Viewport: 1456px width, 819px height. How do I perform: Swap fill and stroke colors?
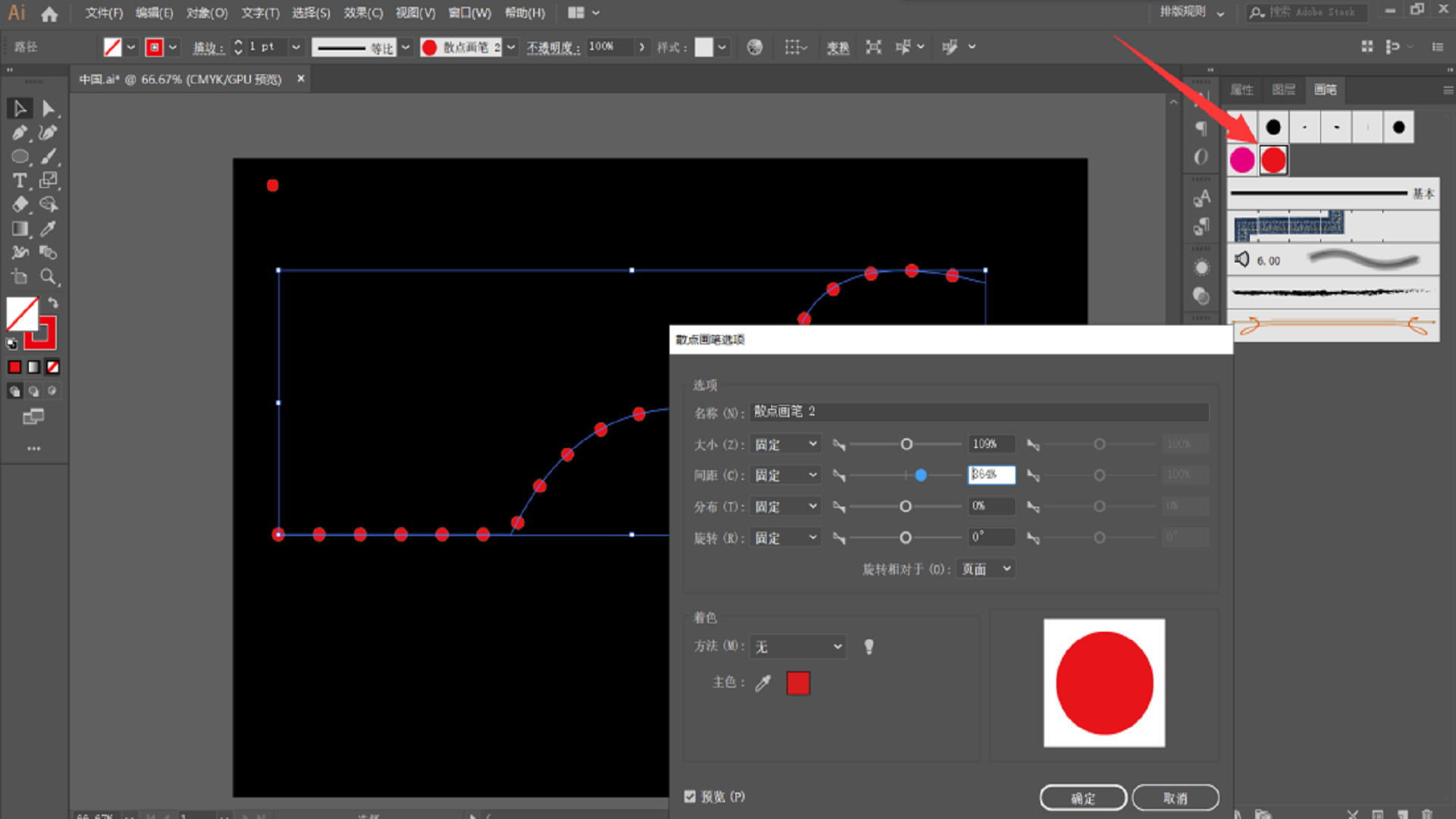[53, 303]
